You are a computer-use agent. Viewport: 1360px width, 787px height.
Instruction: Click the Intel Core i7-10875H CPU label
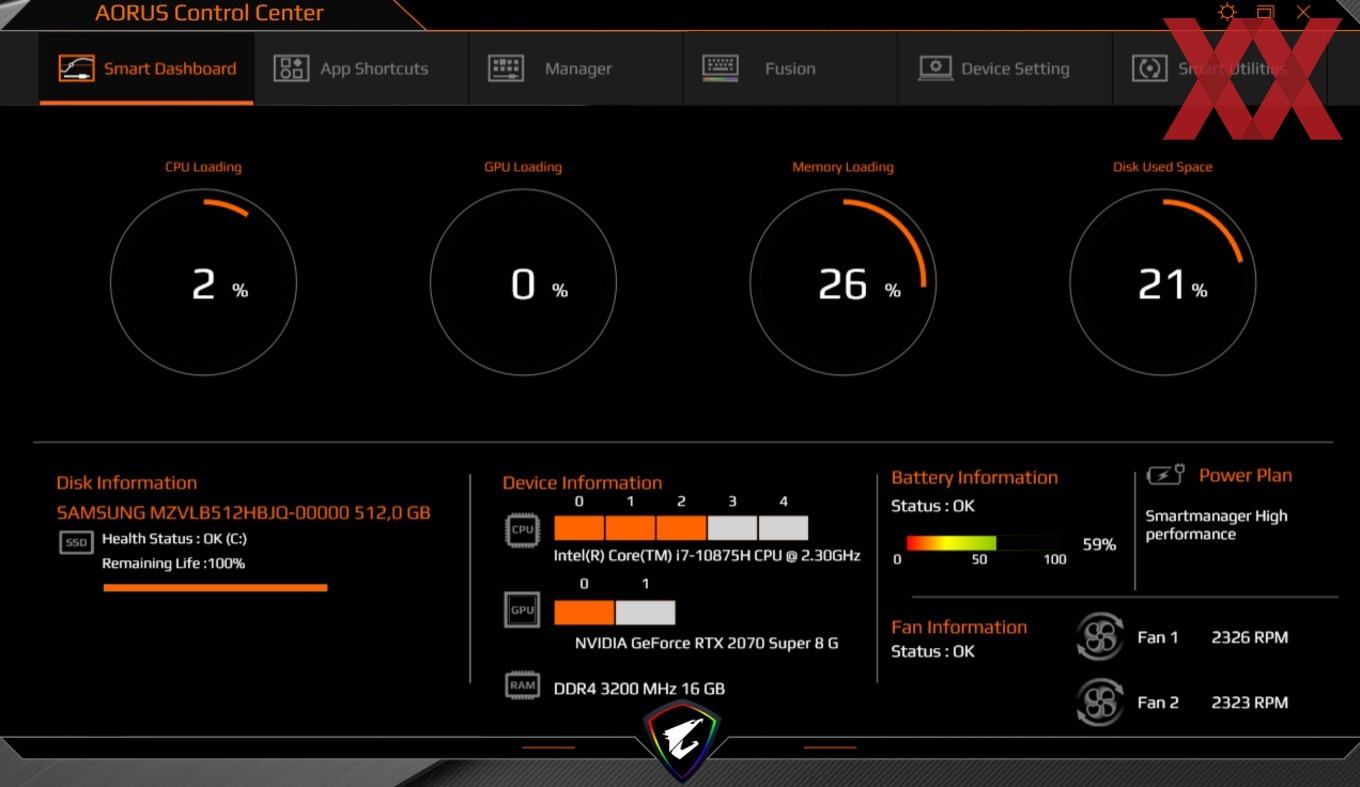tap(707, 555)
